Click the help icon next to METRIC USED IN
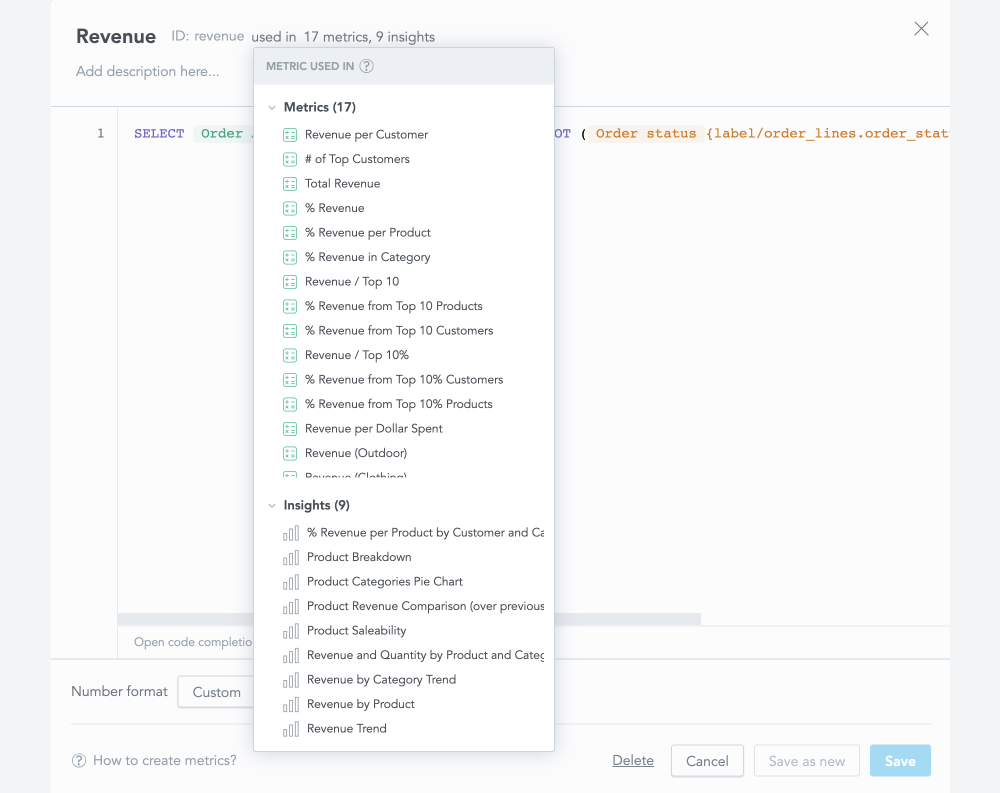 click(368, 66)
